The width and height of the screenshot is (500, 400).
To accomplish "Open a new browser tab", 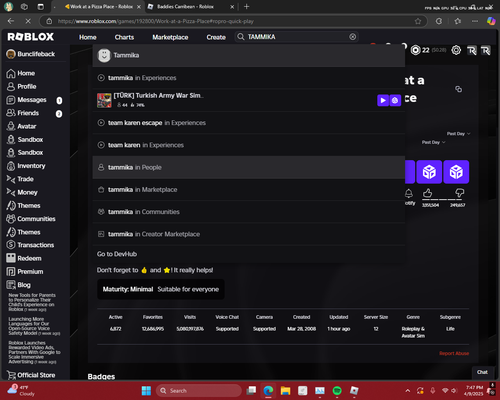I will [x=246, y=7].
